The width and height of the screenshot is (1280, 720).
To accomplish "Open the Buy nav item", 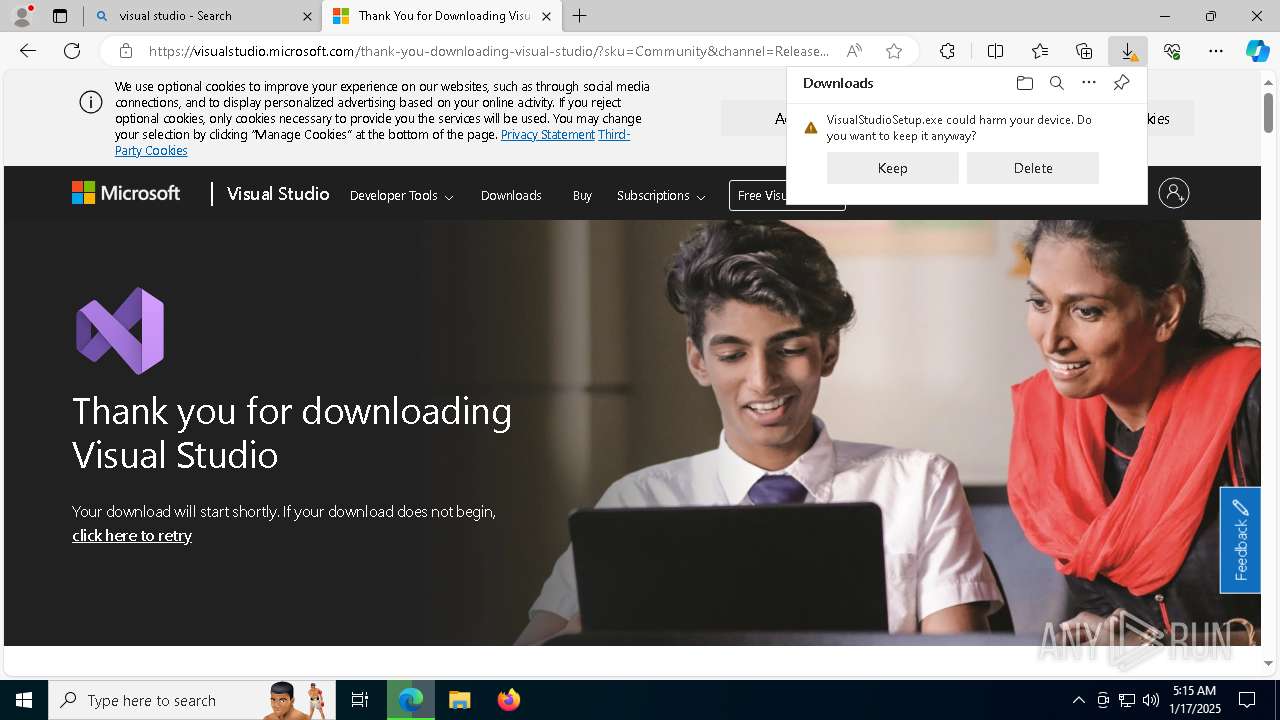I will click(582, 196).
